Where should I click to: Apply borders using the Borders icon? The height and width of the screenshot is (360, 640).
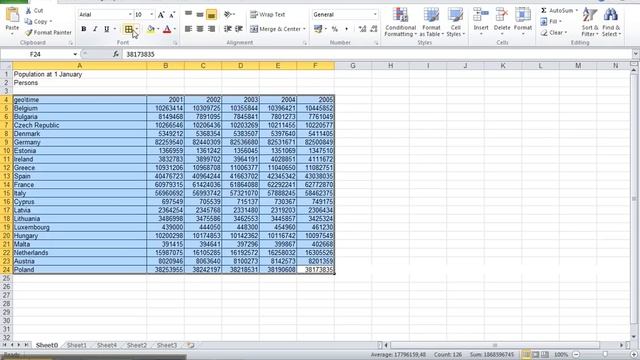point(128,29)
